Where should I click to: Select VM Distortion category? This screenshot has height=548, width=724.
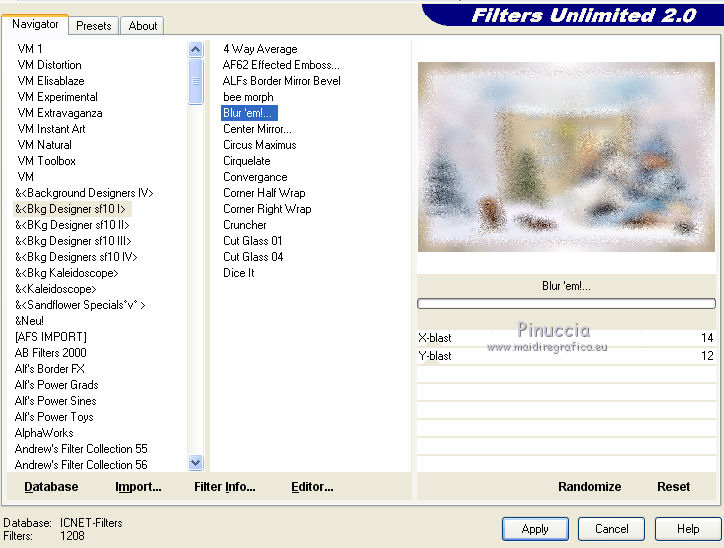pos(49,65)
